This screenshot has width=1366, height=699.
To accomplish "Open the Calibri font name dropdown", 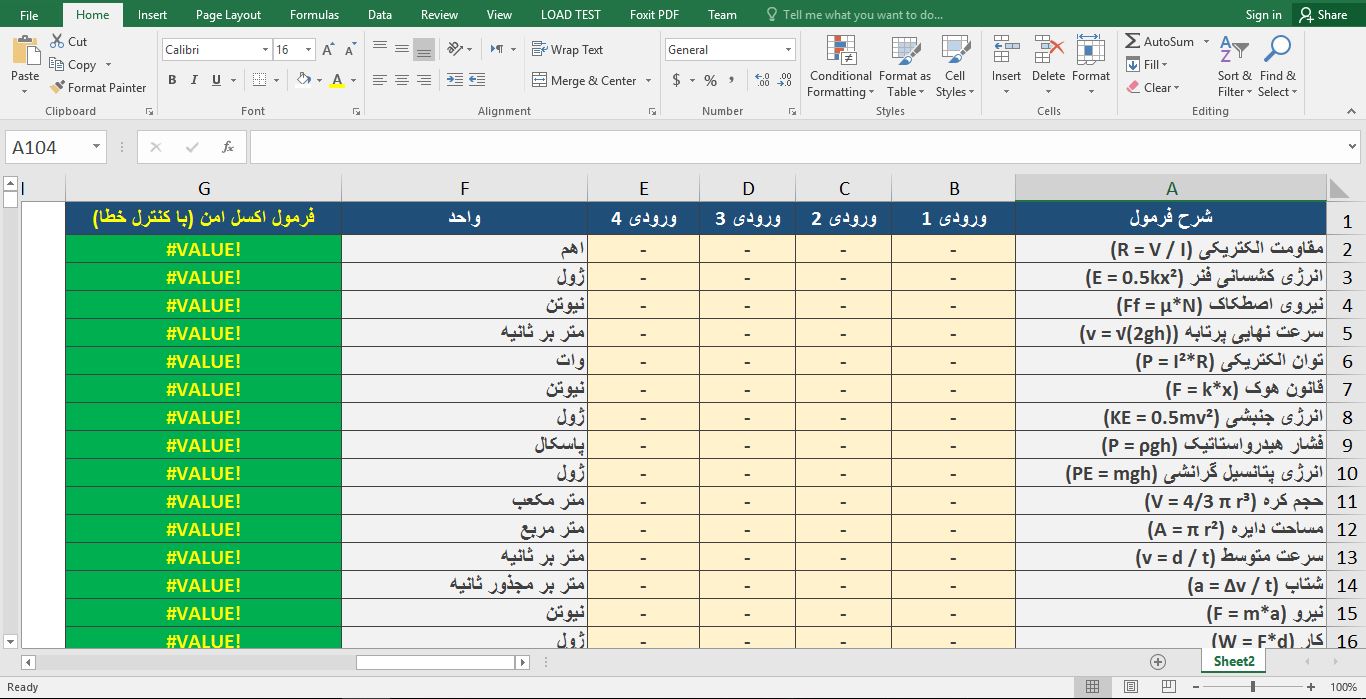I will 265,49.
